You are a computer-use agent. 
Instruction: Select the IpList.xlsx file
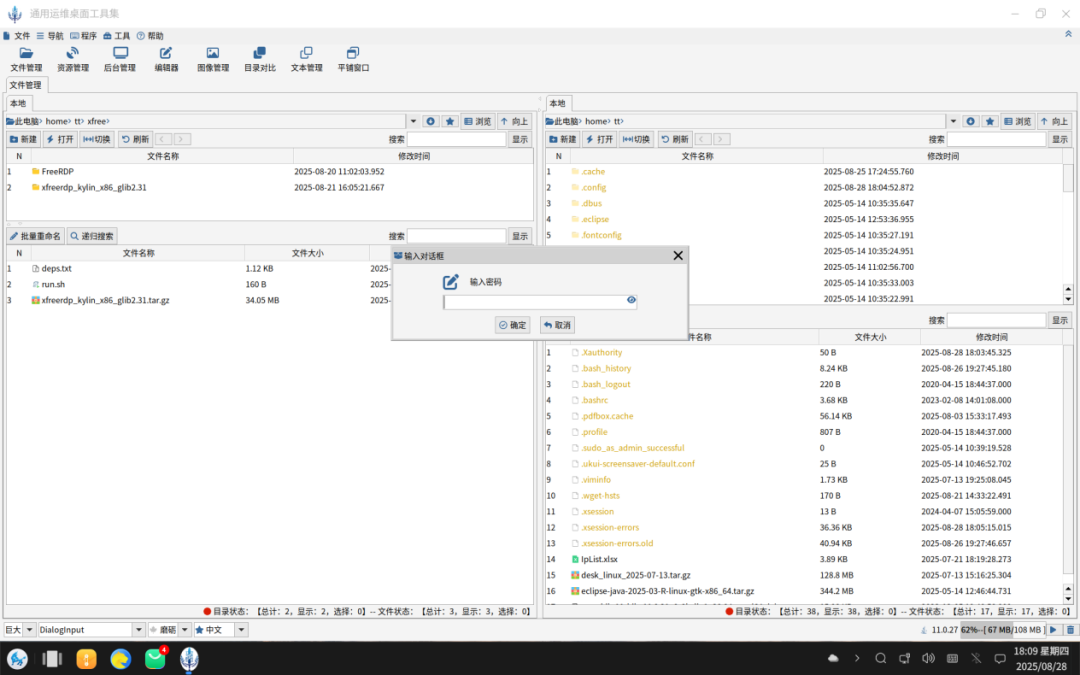pos(804,559)
